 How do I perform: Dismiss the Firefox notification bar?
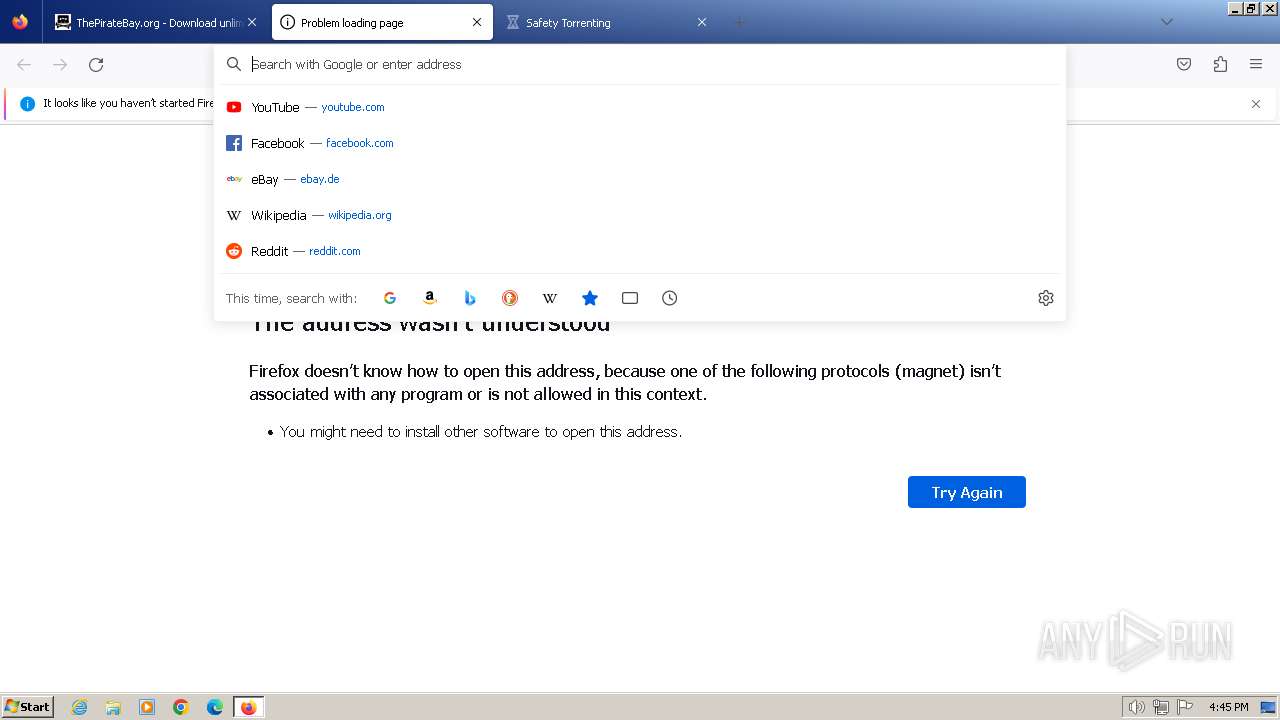[1256, 104]
